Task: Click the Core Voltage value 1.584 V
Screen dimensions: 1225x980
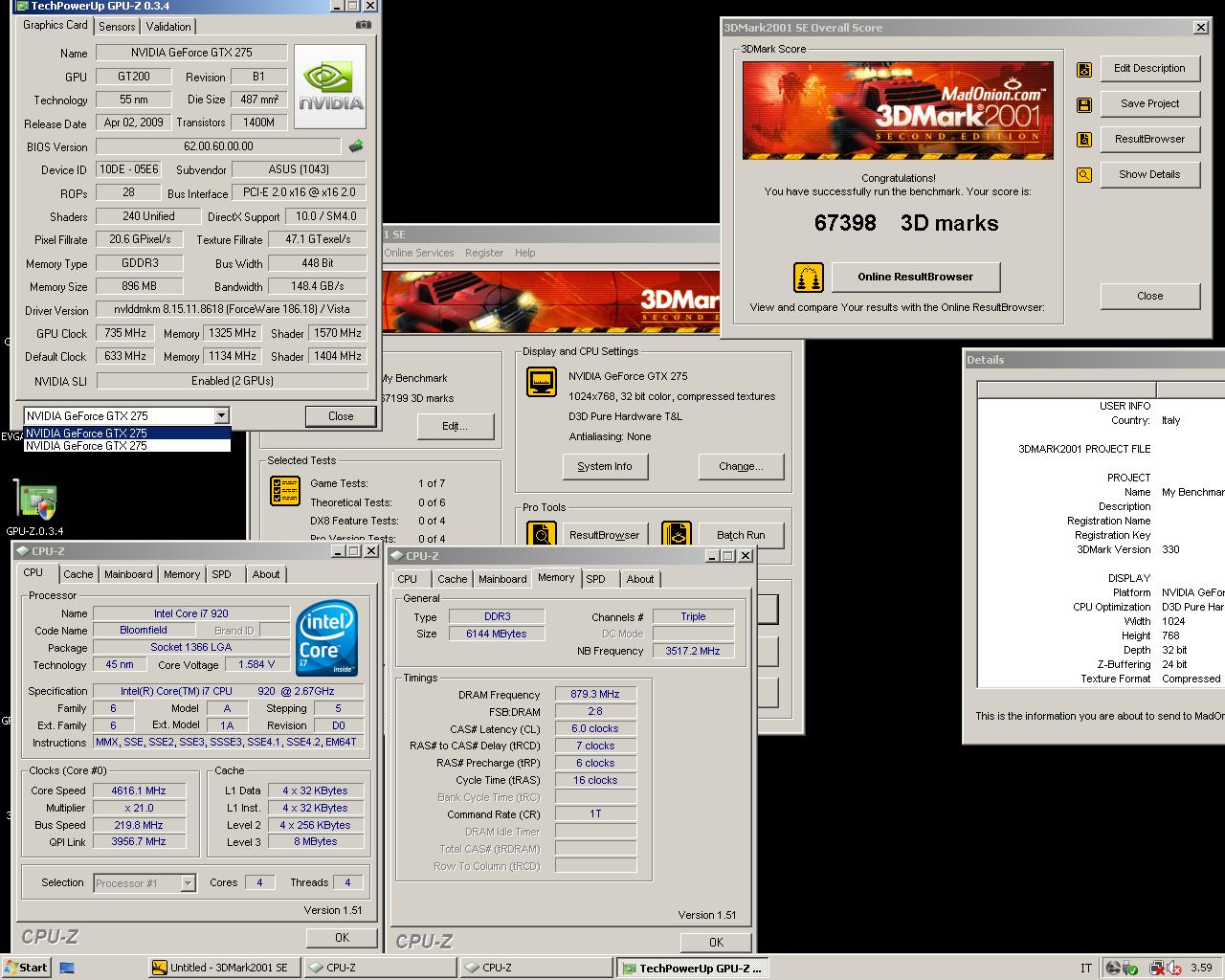Action: point(256,664)
